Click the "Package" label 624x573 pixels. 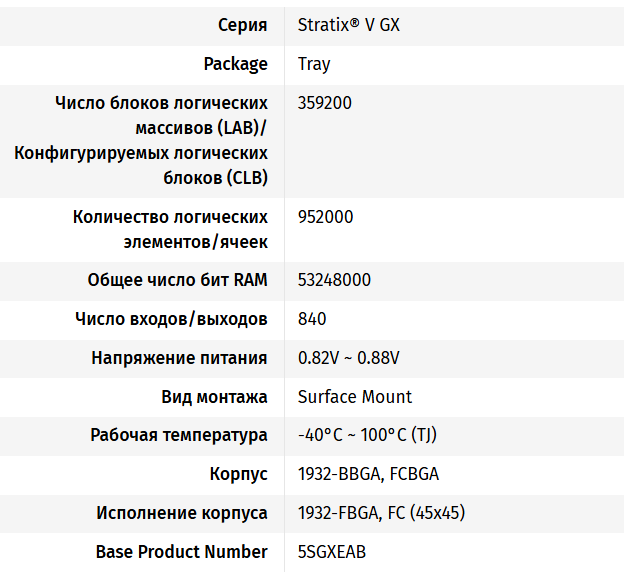point(235,64)
